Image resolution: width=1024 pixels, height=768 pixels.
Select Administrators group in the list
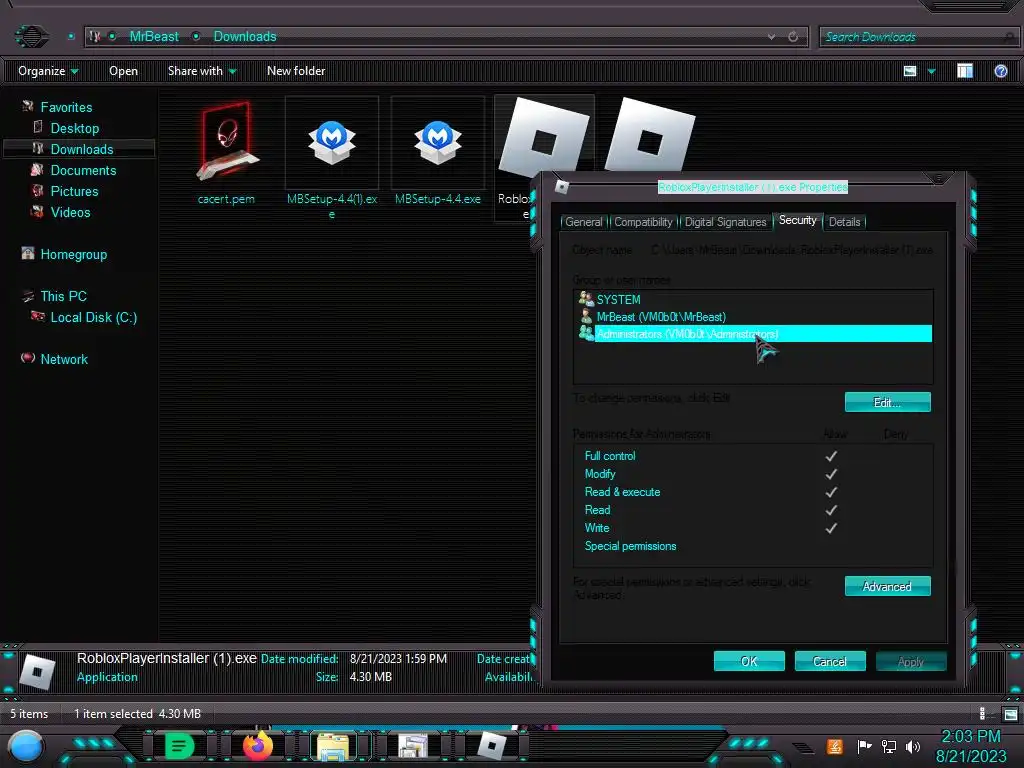click(754, 334)
